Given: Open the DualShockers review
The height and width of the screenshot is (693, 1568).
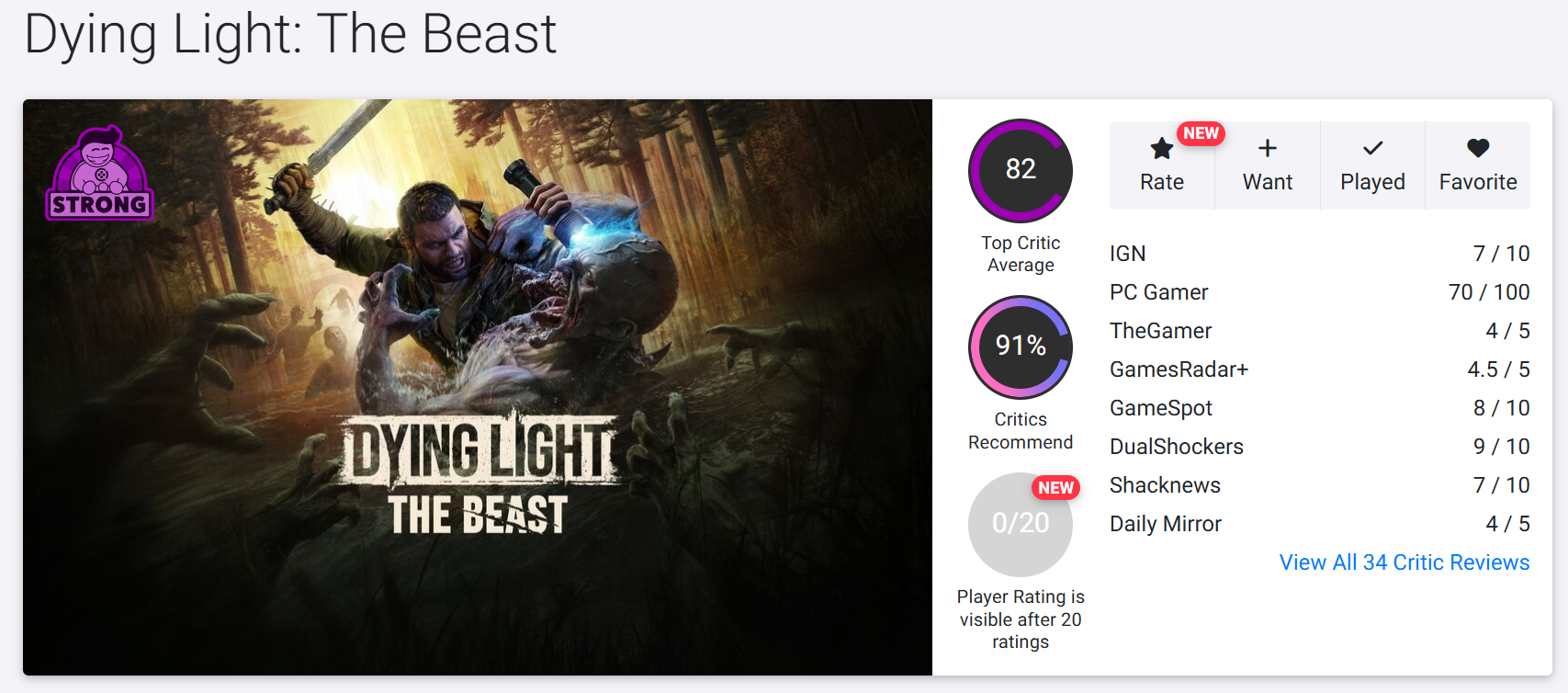Looking at the screenshot, I should point(1320,447).
